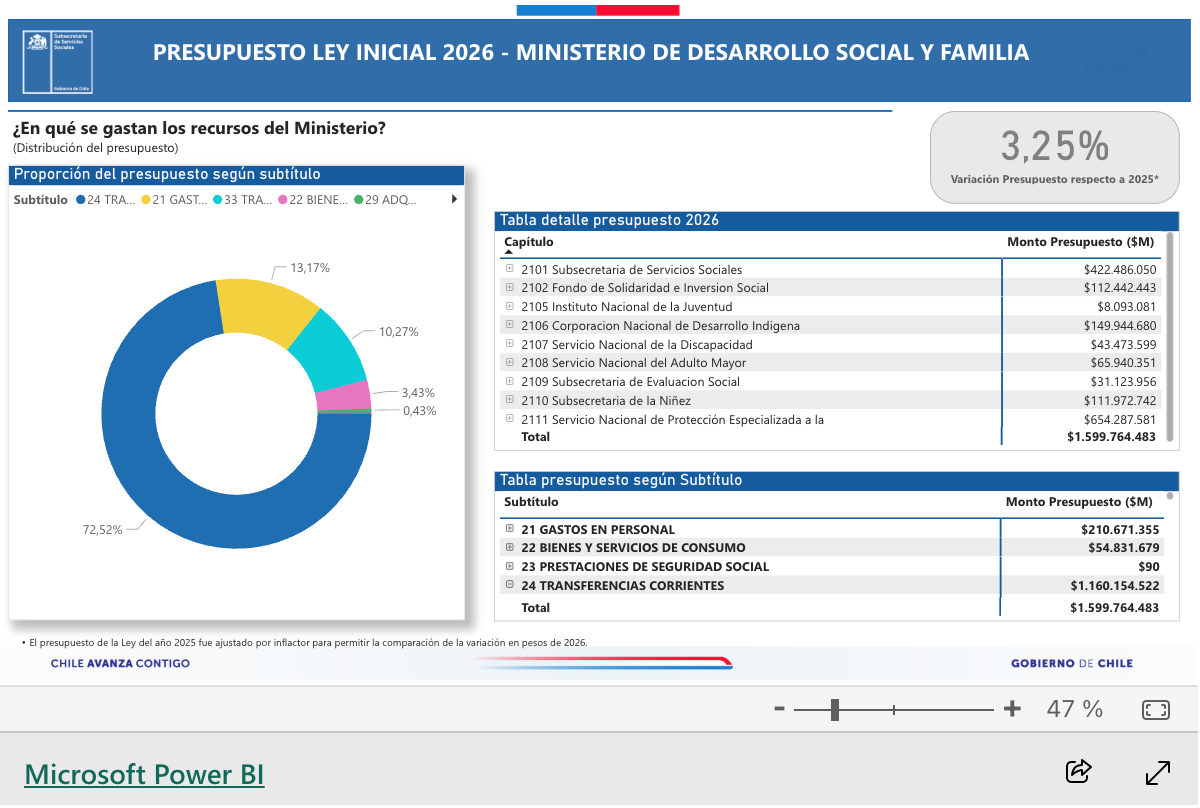Click the share icon in footer
The height and width of the screenshot is (808, 1200).
pyautogui.click(x=1078, y=771)
